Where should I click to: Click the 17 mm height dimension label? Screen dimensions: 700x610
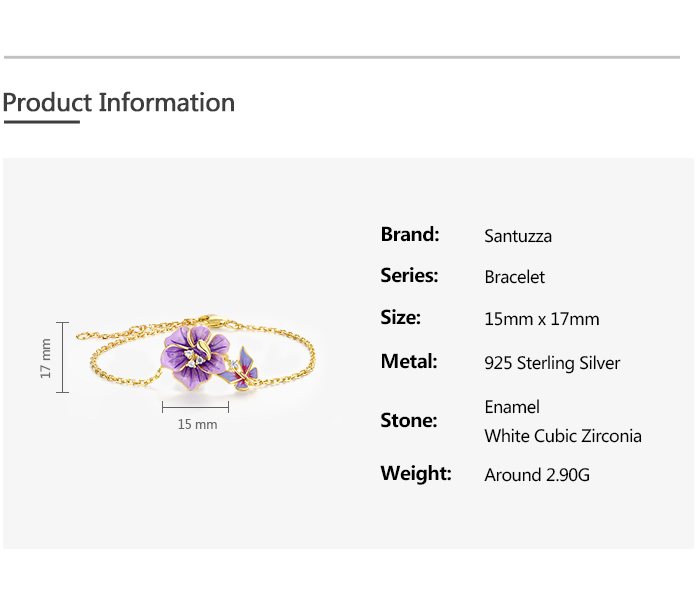[x=45, y=357]
